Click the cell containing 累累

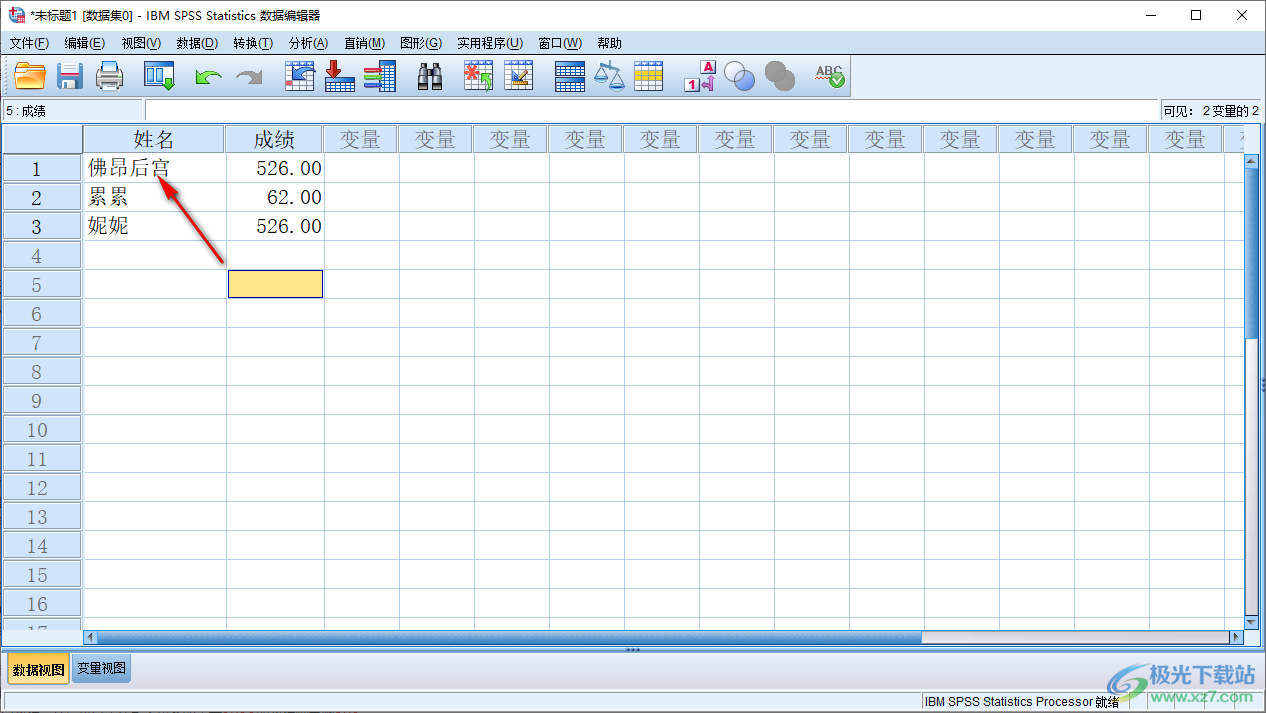point(155,198)
